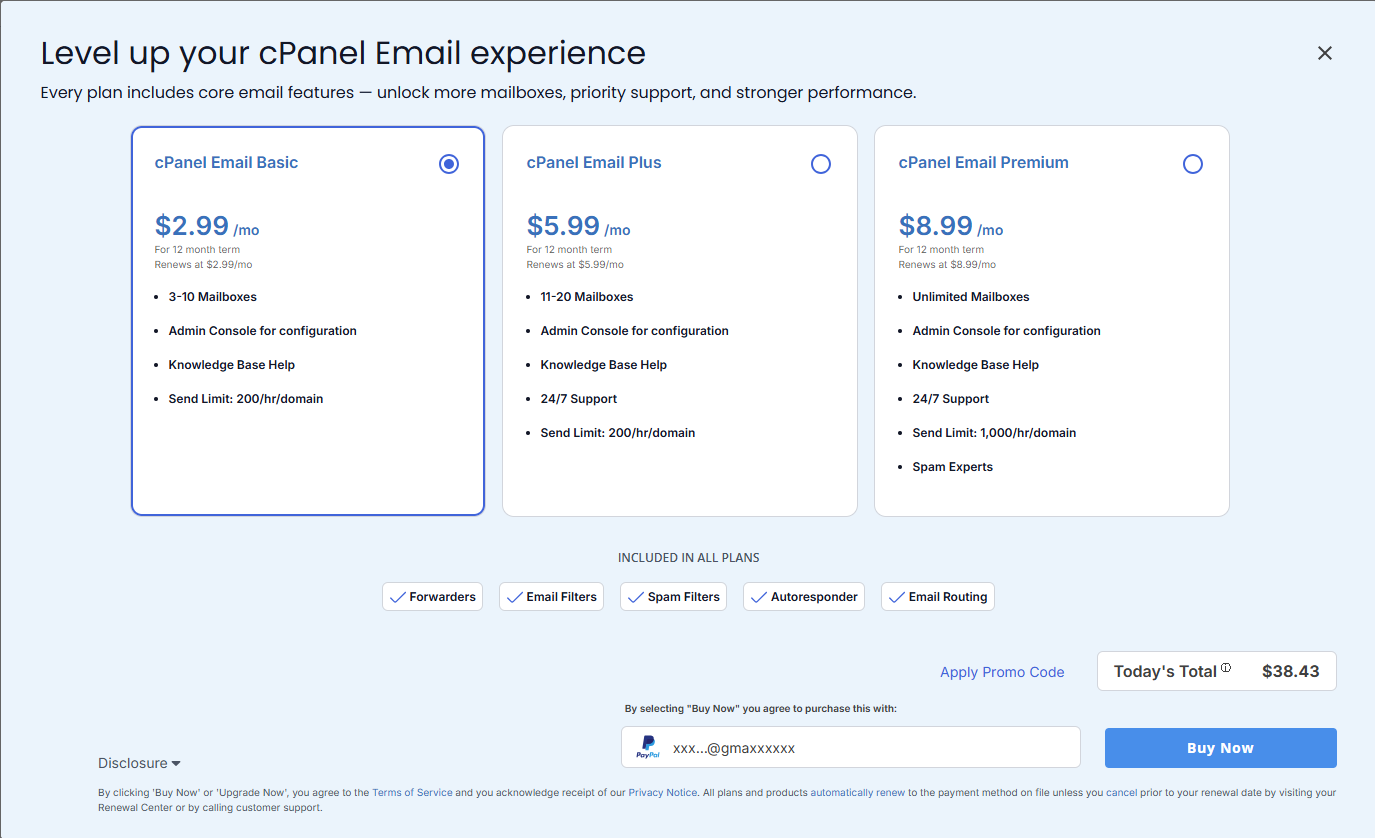
Task: Click the Buy Now button
Action: pyautogui.click(x=1220, y=748)
